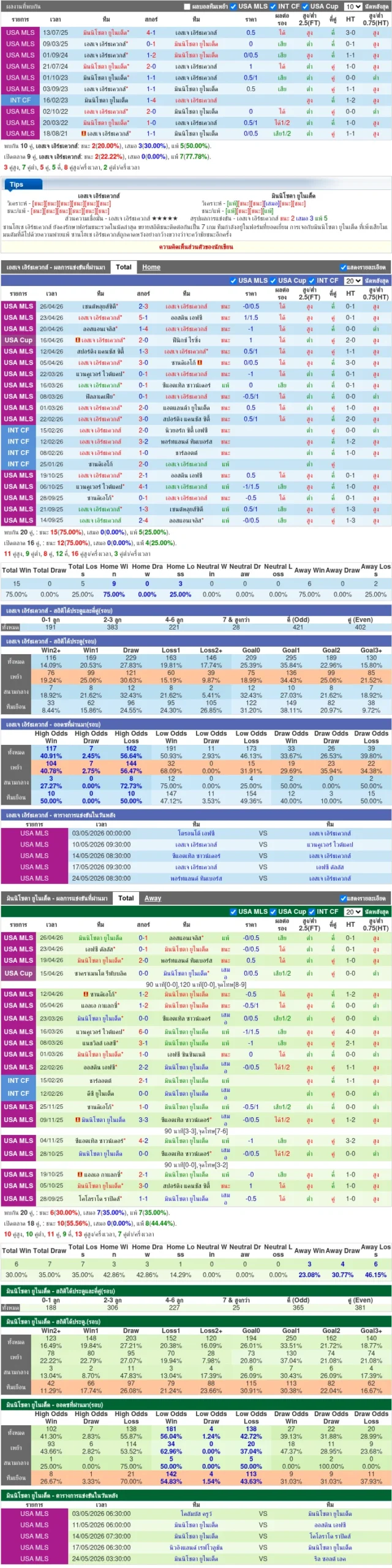392x1568 pixels.
Task: Click the red writer's opinion link below Tips
Action: coord(195,247)
